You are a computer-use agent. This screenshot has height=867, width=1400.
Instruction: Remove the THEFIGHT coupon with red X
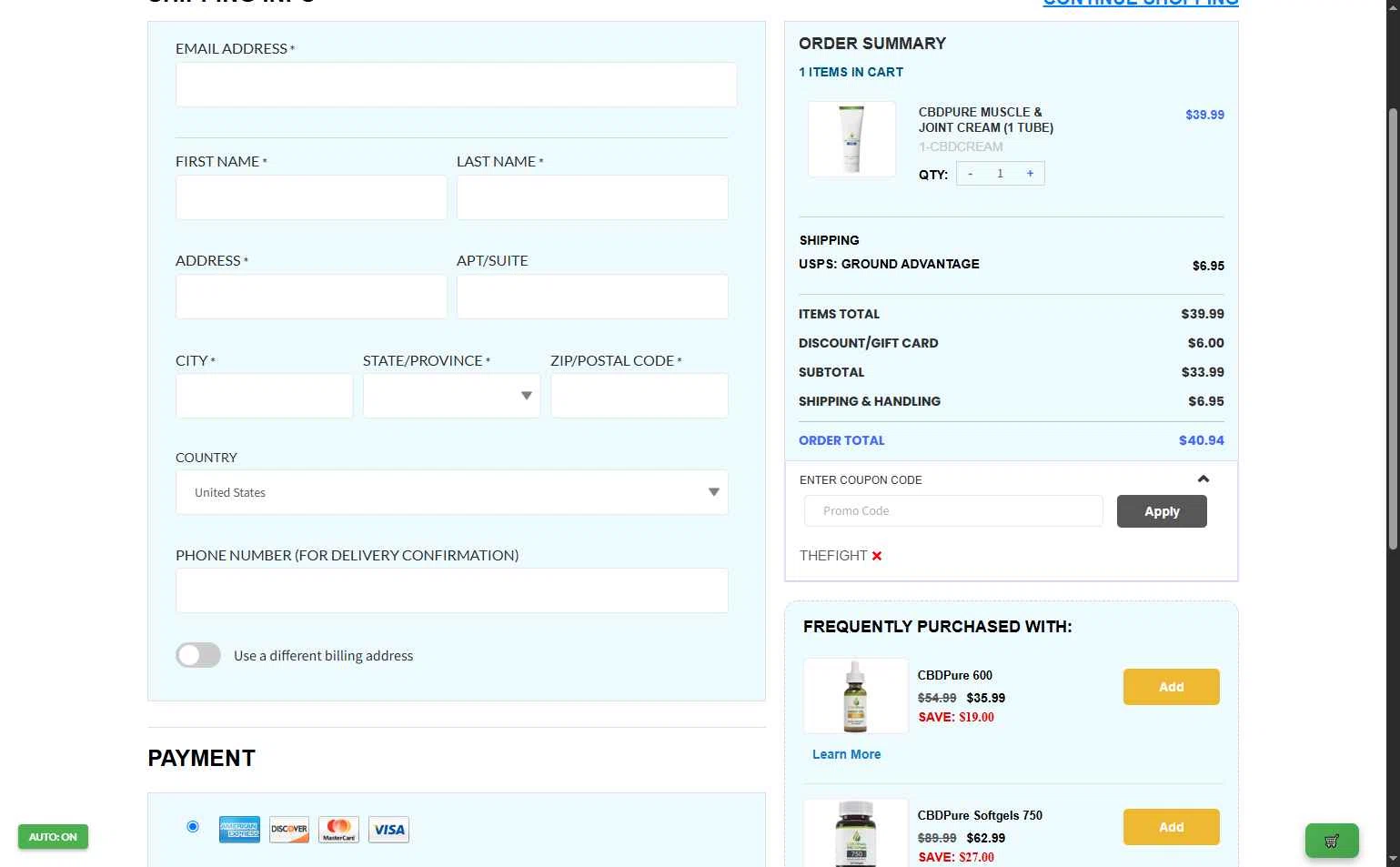click(x=877, y=556)
